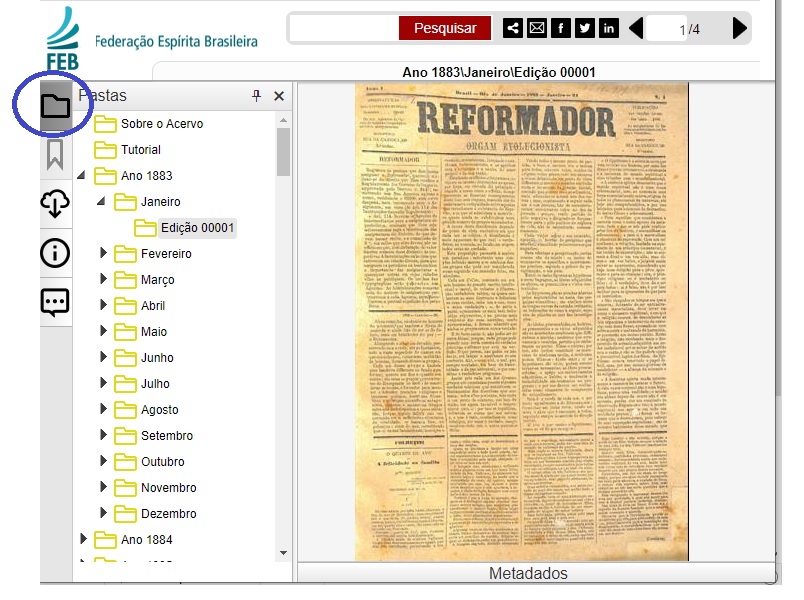The width and height of the screenshot is (804, 600).
Task: Select the Abril folder label
Action: [x=153, y=306]
